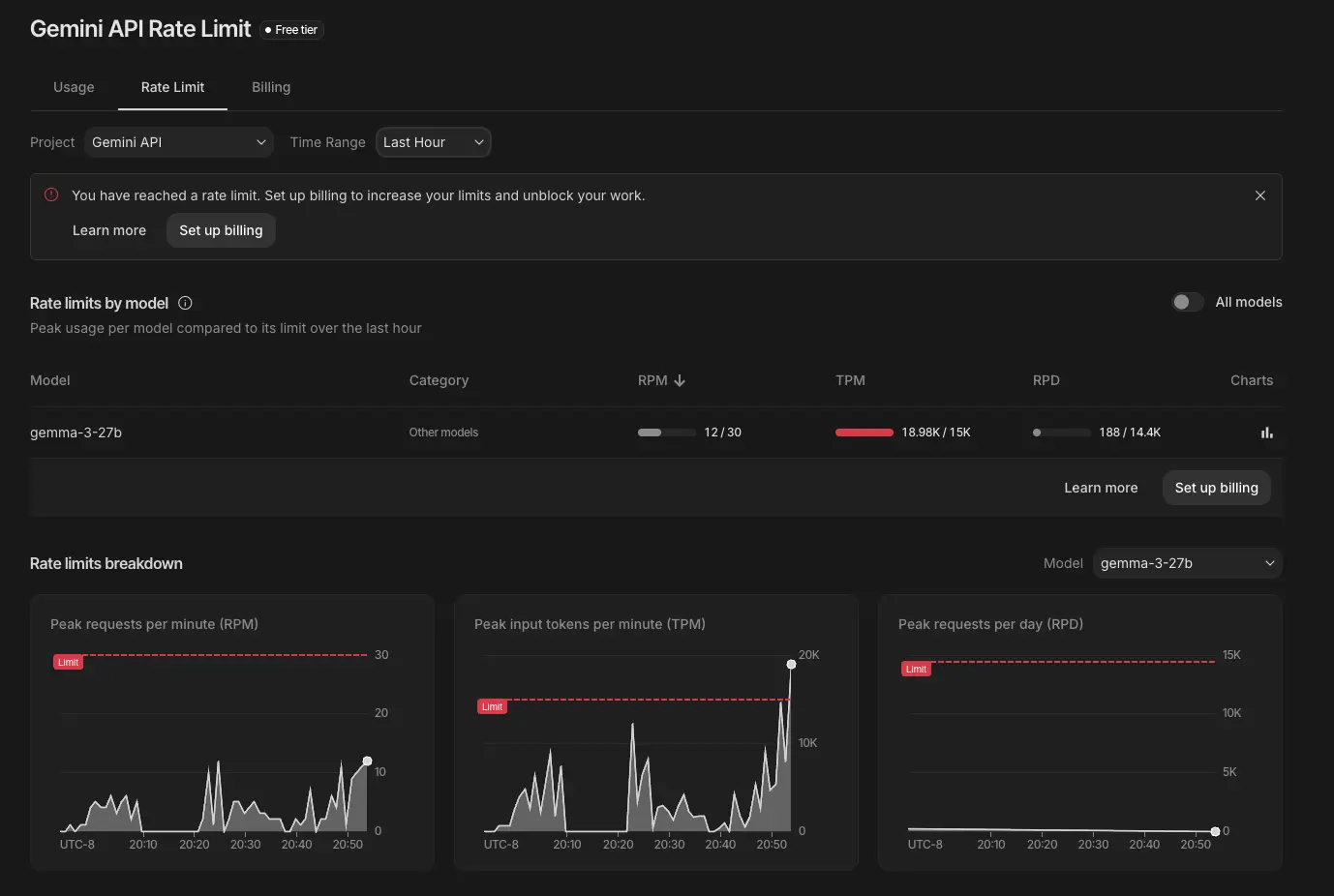Click the Rate limits breakdown heading

(x=106, y=563)
